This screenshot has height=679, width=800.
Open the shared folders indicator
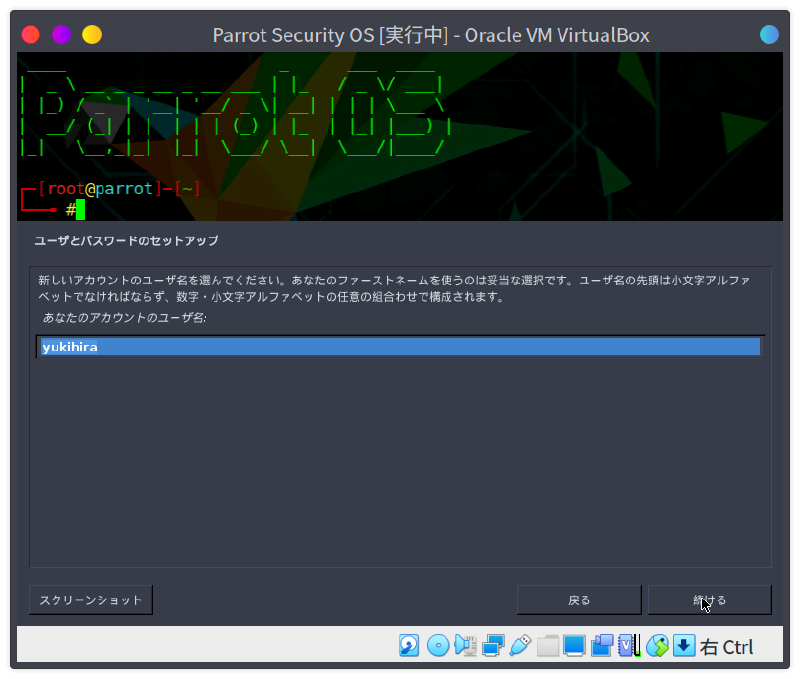click(547, 645)
